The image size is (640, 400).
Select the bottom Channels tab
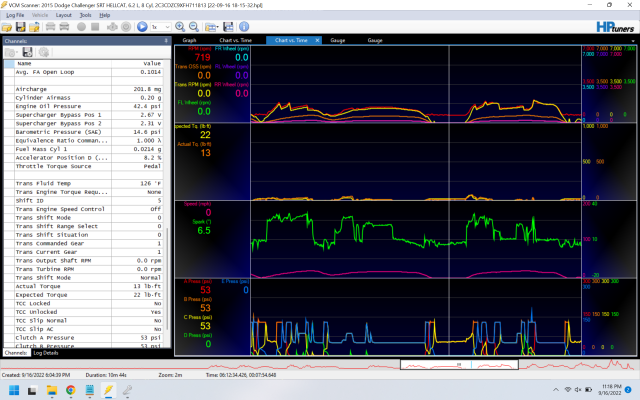coord(16,353)
